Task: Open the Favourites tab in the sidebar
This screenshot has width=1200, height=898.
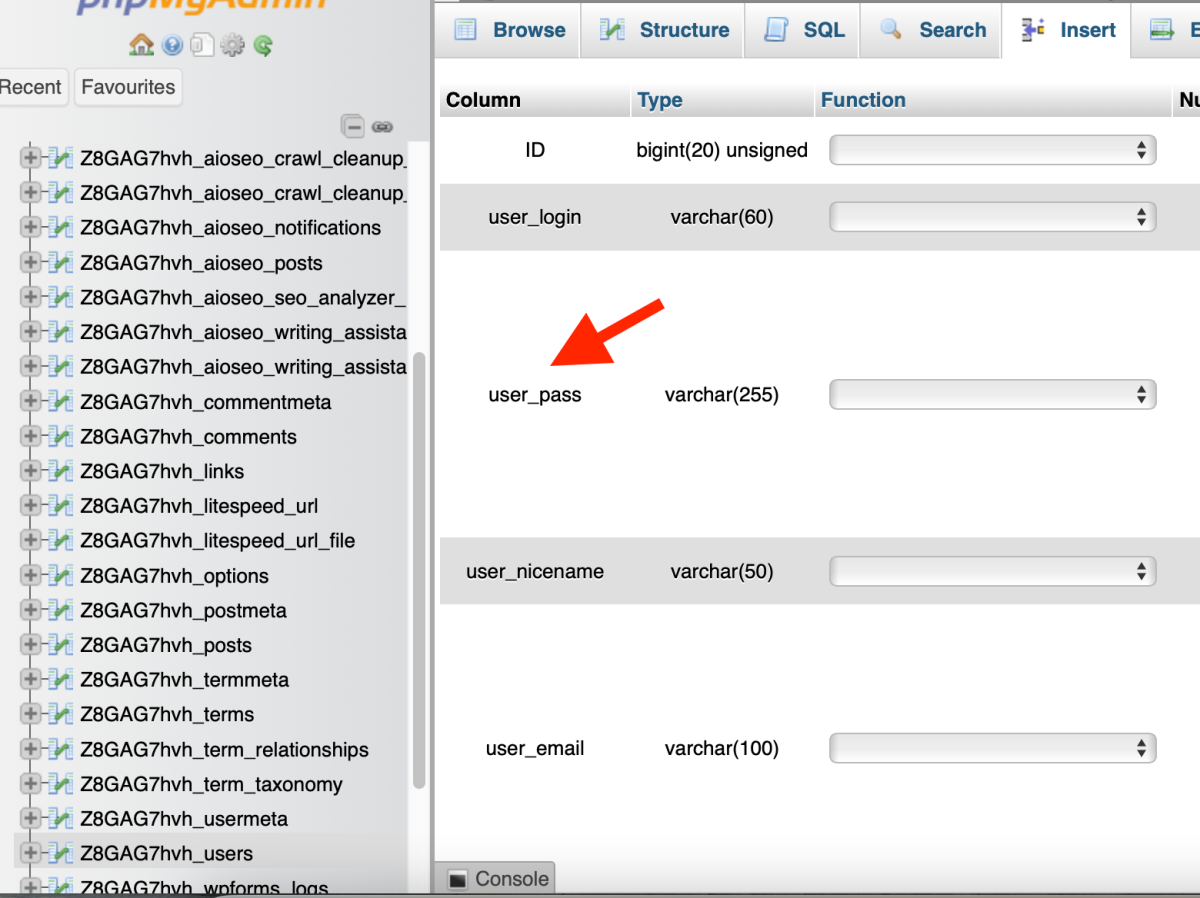Action: (x=127, y=87)
